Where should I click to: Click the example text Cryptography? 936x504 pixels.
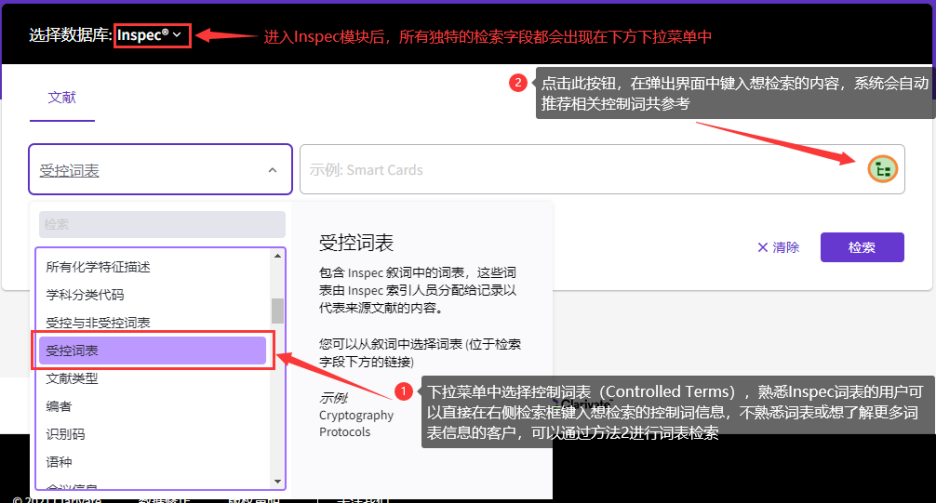click(356, 415)
